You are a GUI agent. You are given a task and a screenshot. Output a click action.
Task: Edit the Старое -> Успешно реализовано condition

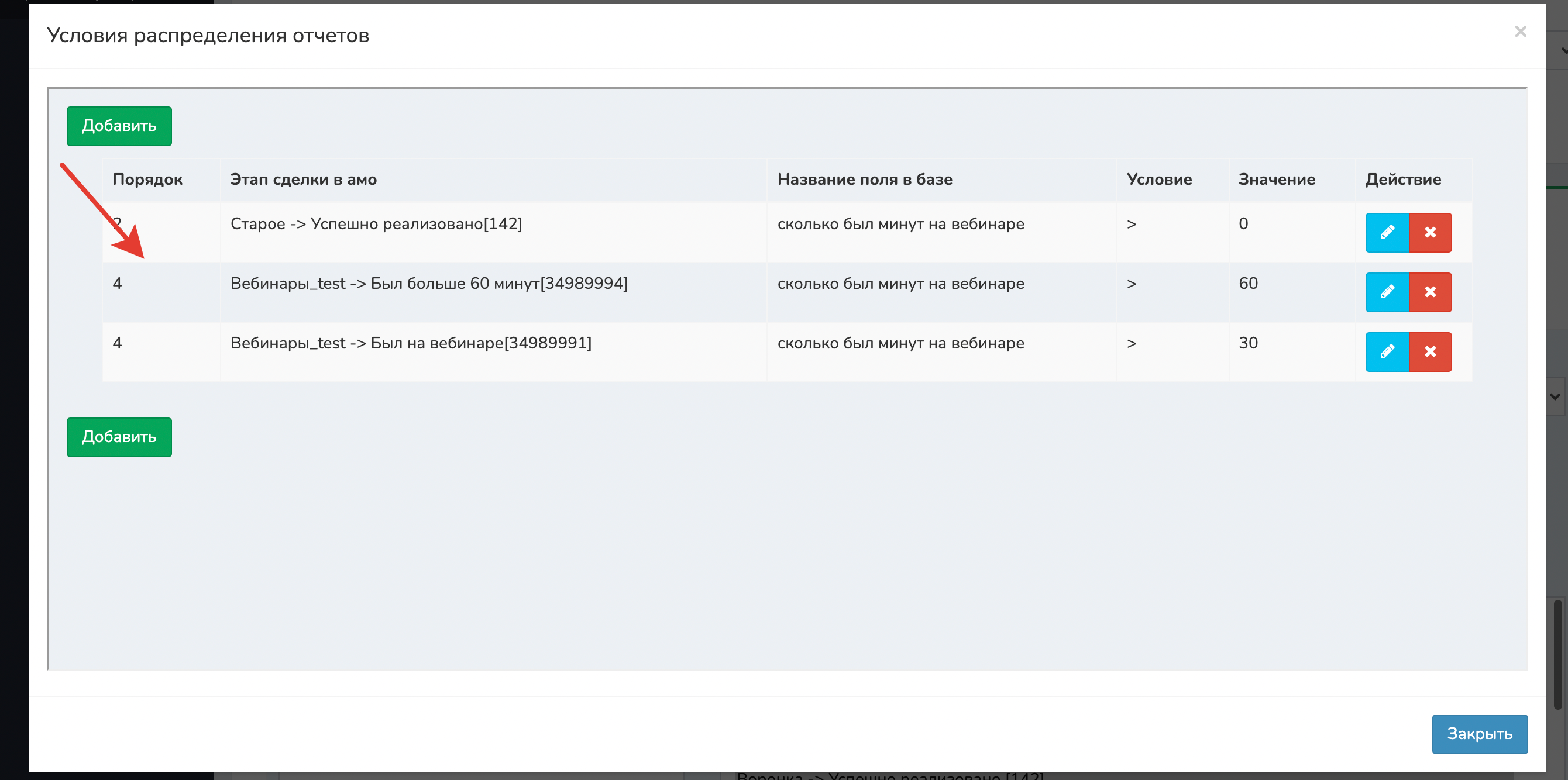tap(1387, 232)
